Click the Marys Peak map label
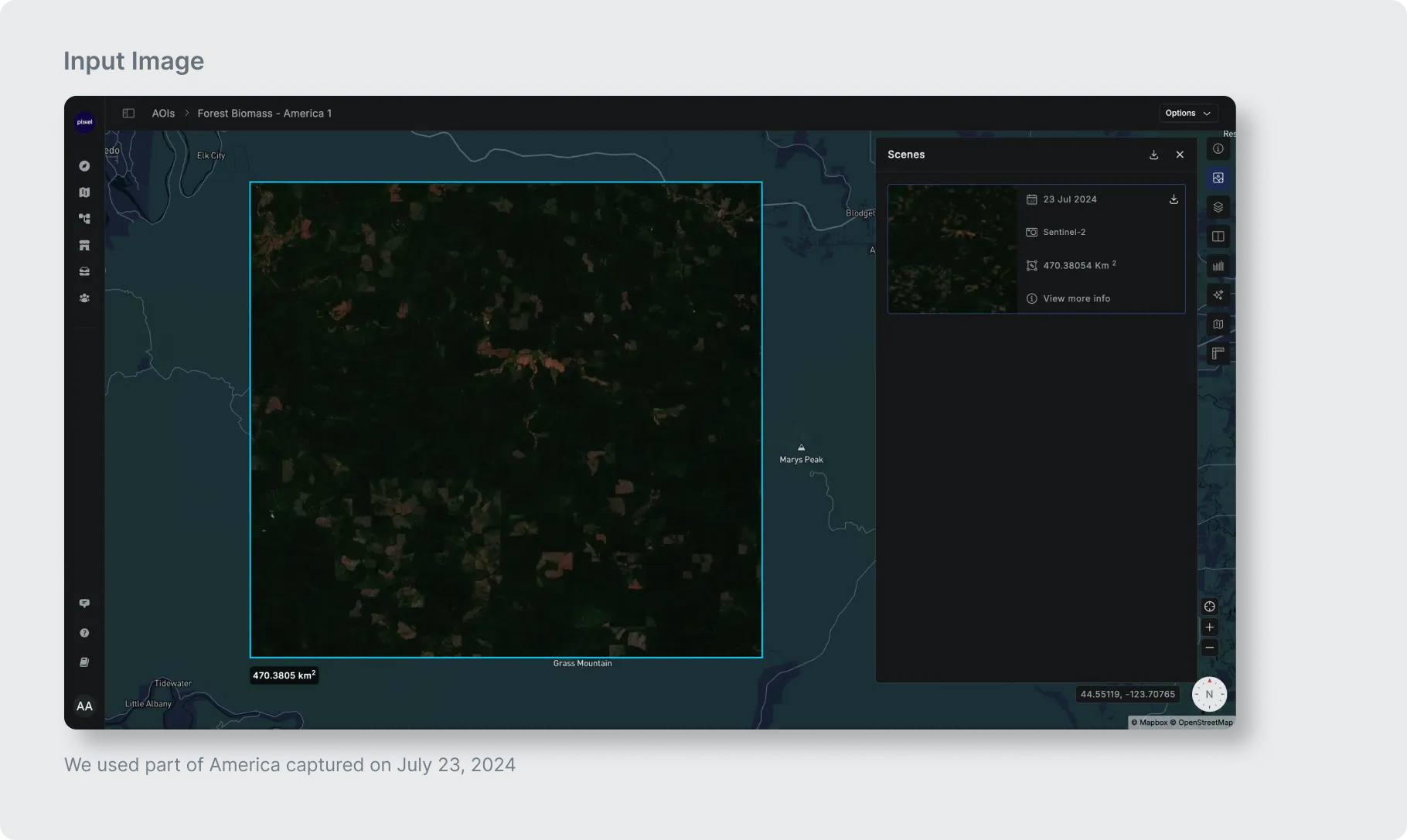1407x840 pixels. tap(801, 460)
